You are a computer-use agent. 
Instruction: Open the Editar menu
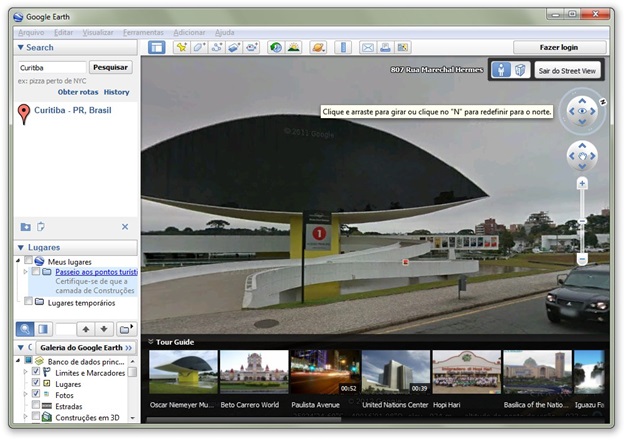[63, 33]
